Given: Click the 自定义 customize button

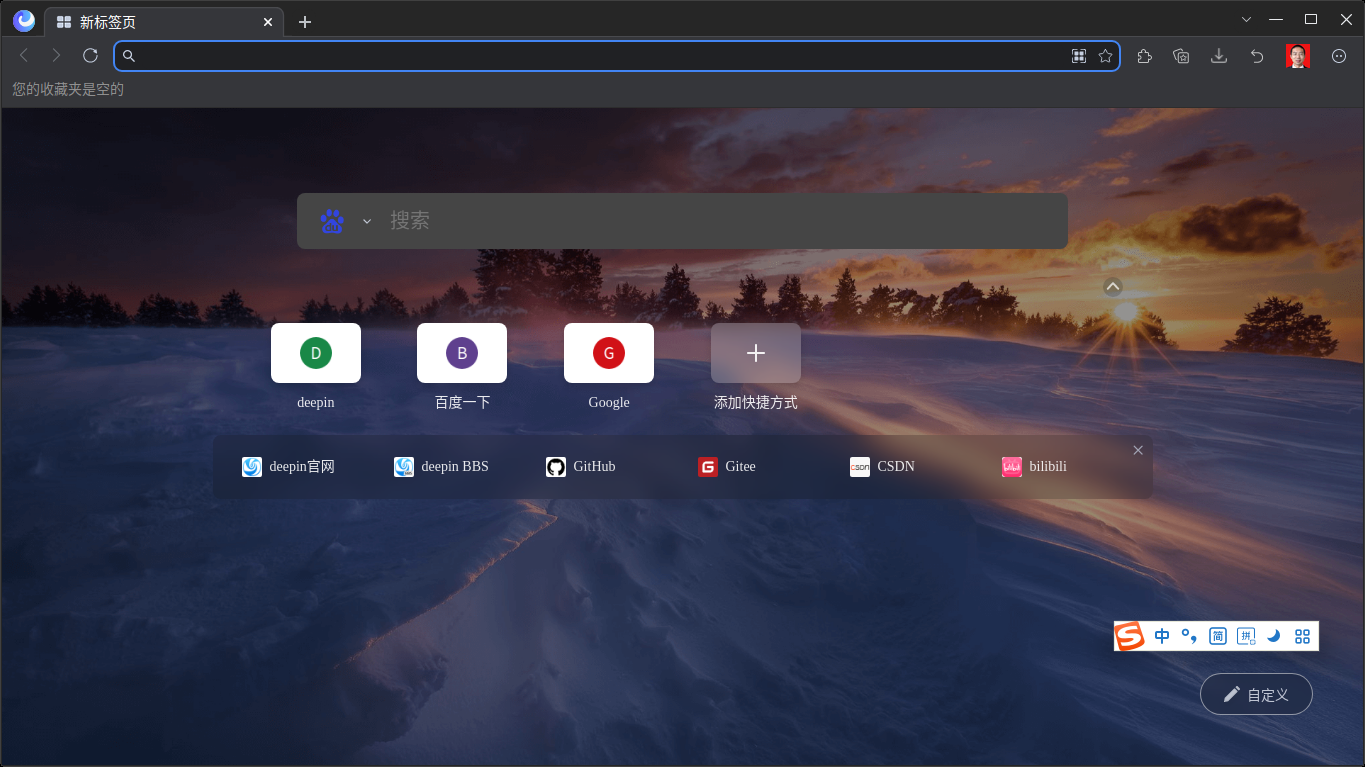Looking at the screenshot, I should pyautogui.click(x=1256, y=694).
